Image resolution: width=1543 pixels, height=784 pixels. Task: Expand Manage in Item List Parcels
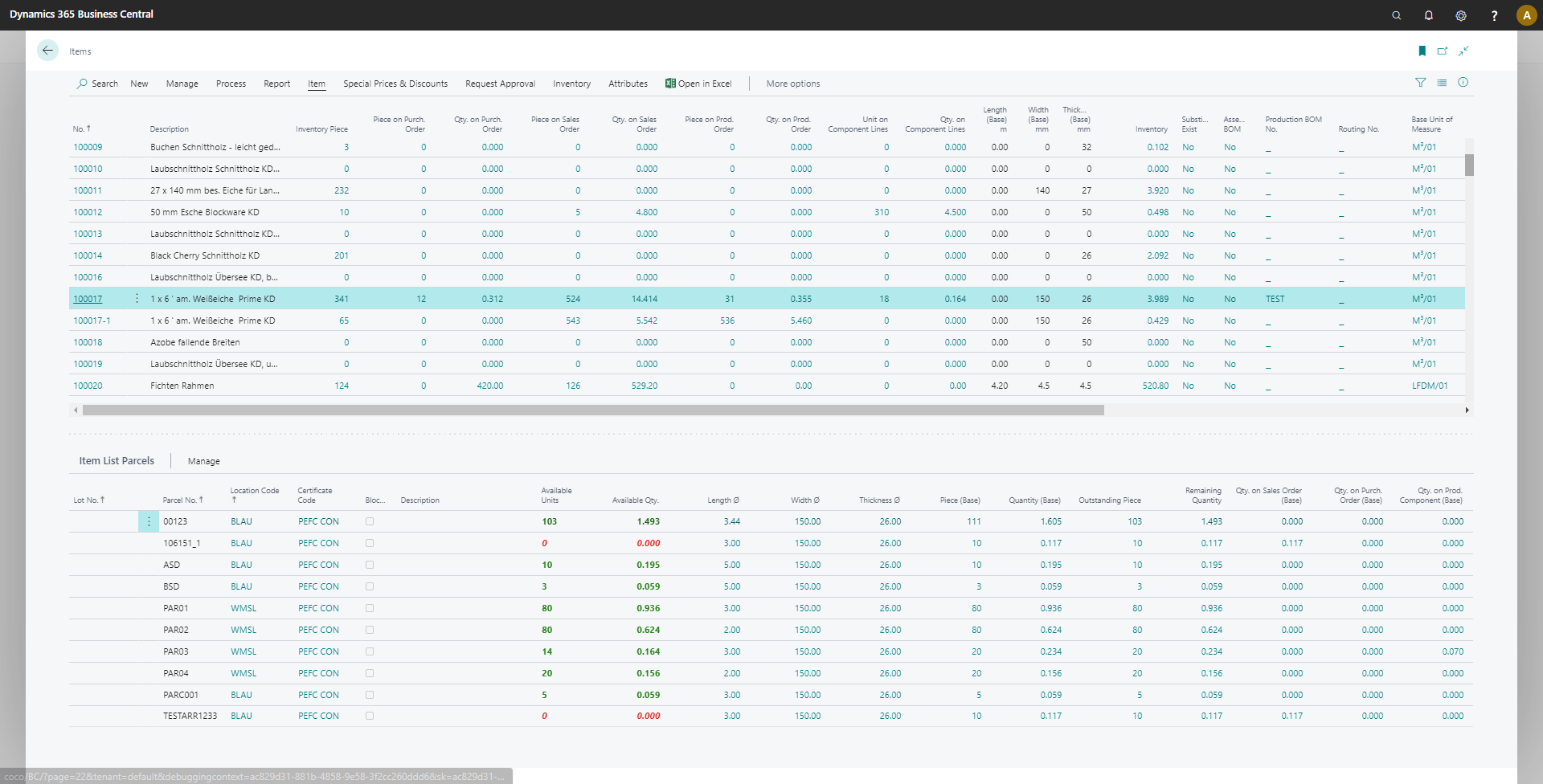pos(203,461)
